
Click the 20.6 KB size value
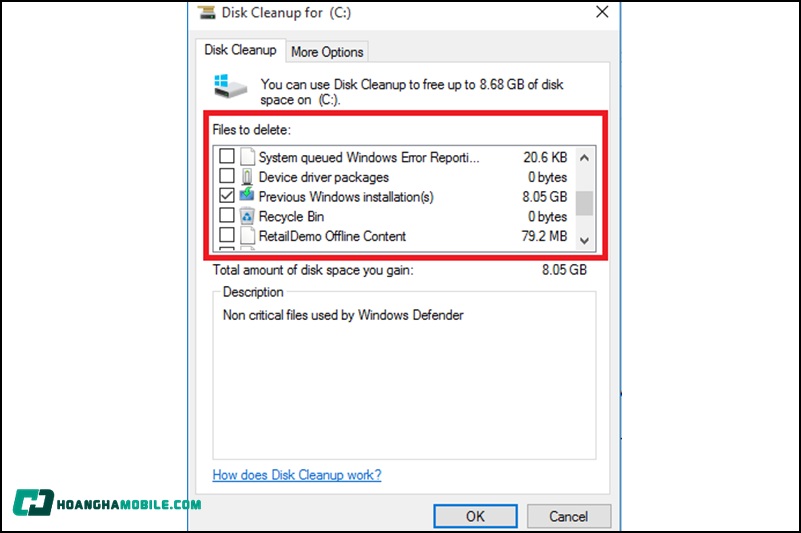click(545, 157)
